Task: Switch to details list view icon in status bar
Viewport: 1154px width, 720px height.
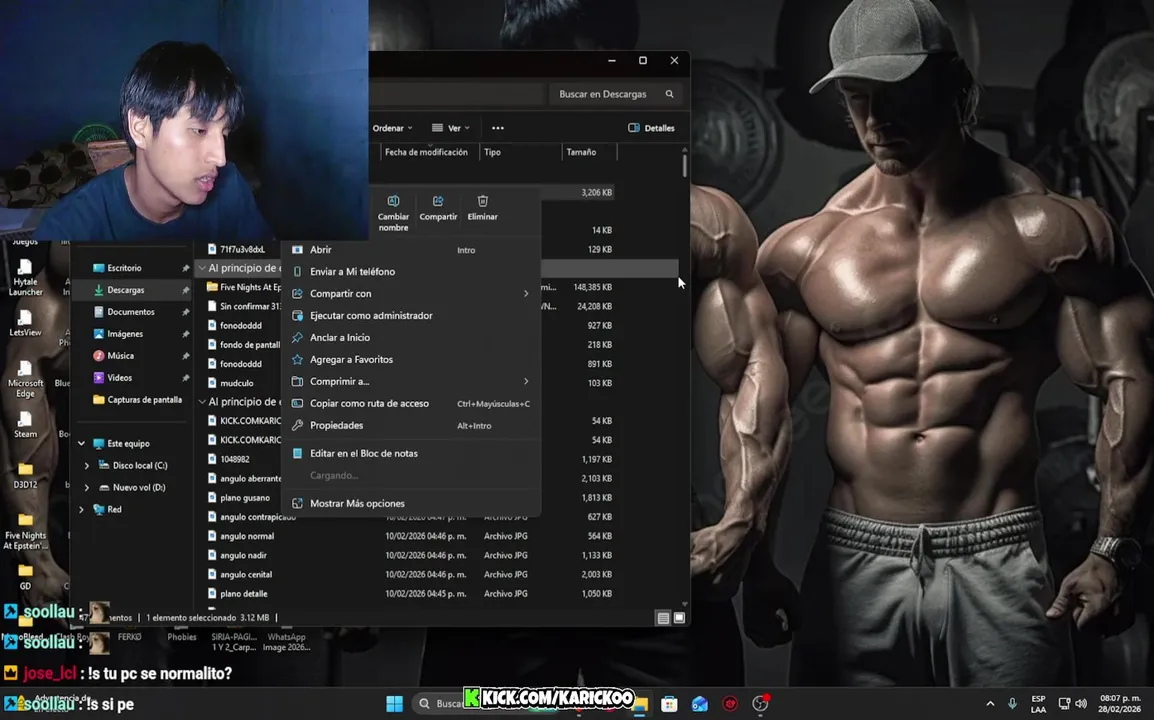Action: pos(663,618)
